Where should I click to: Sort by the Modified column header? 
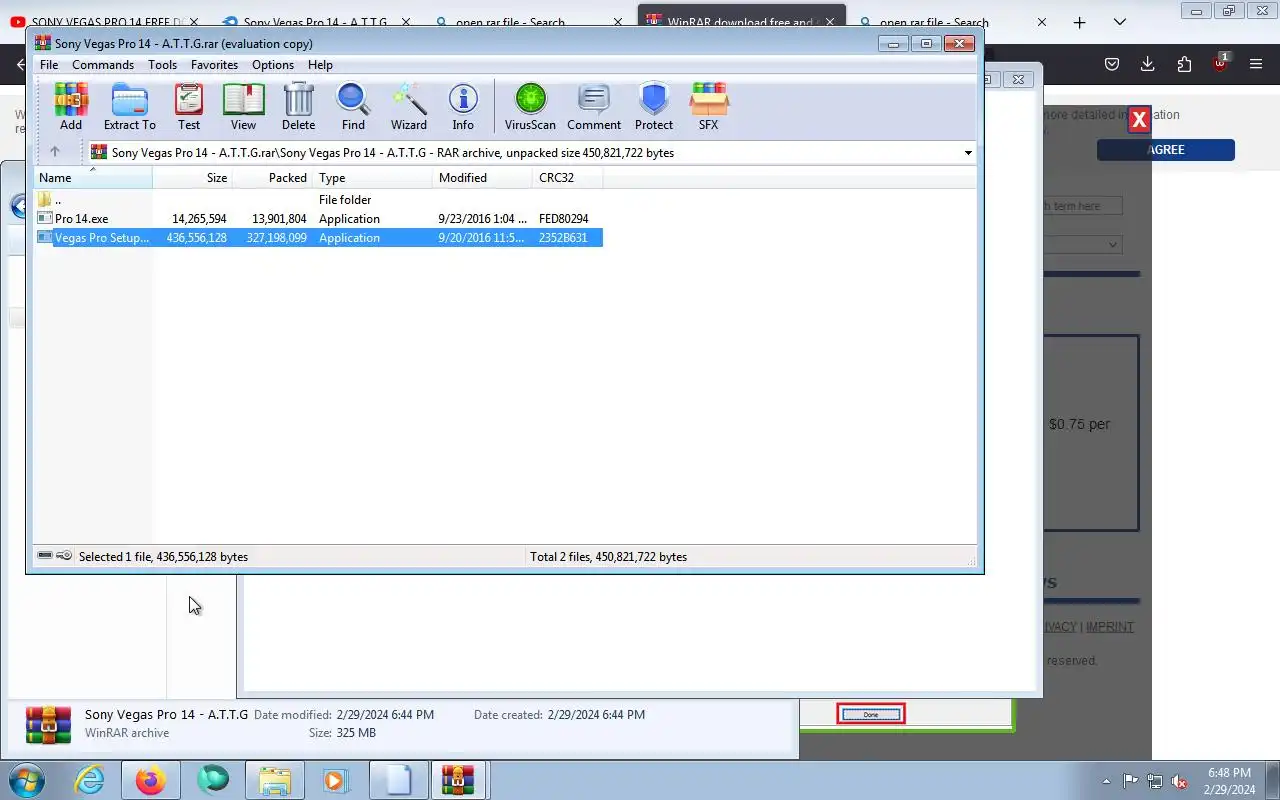pos(483,178)
